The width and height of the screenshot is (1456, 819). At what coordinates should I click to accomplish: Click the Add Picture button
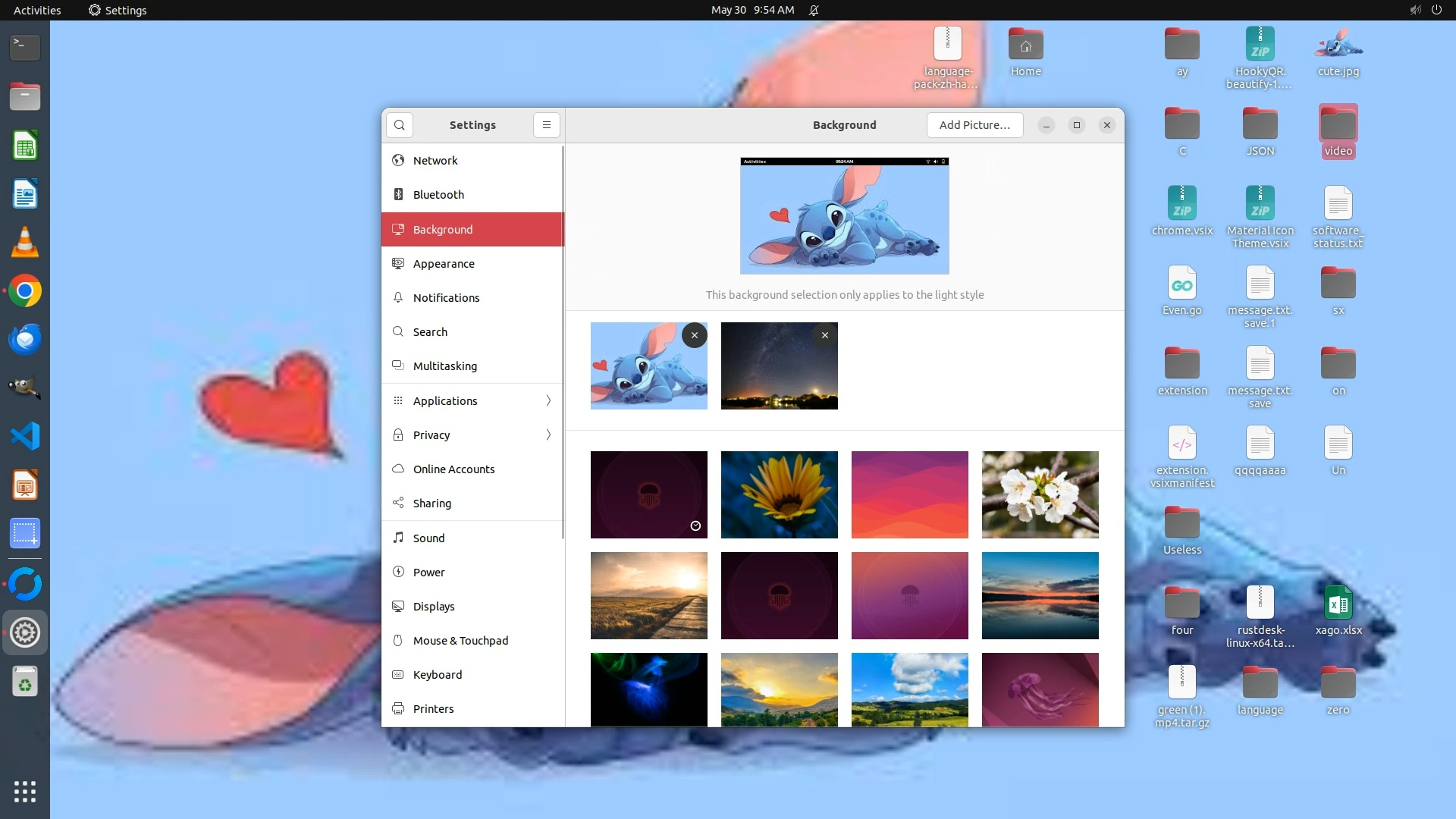pos(974,125)
